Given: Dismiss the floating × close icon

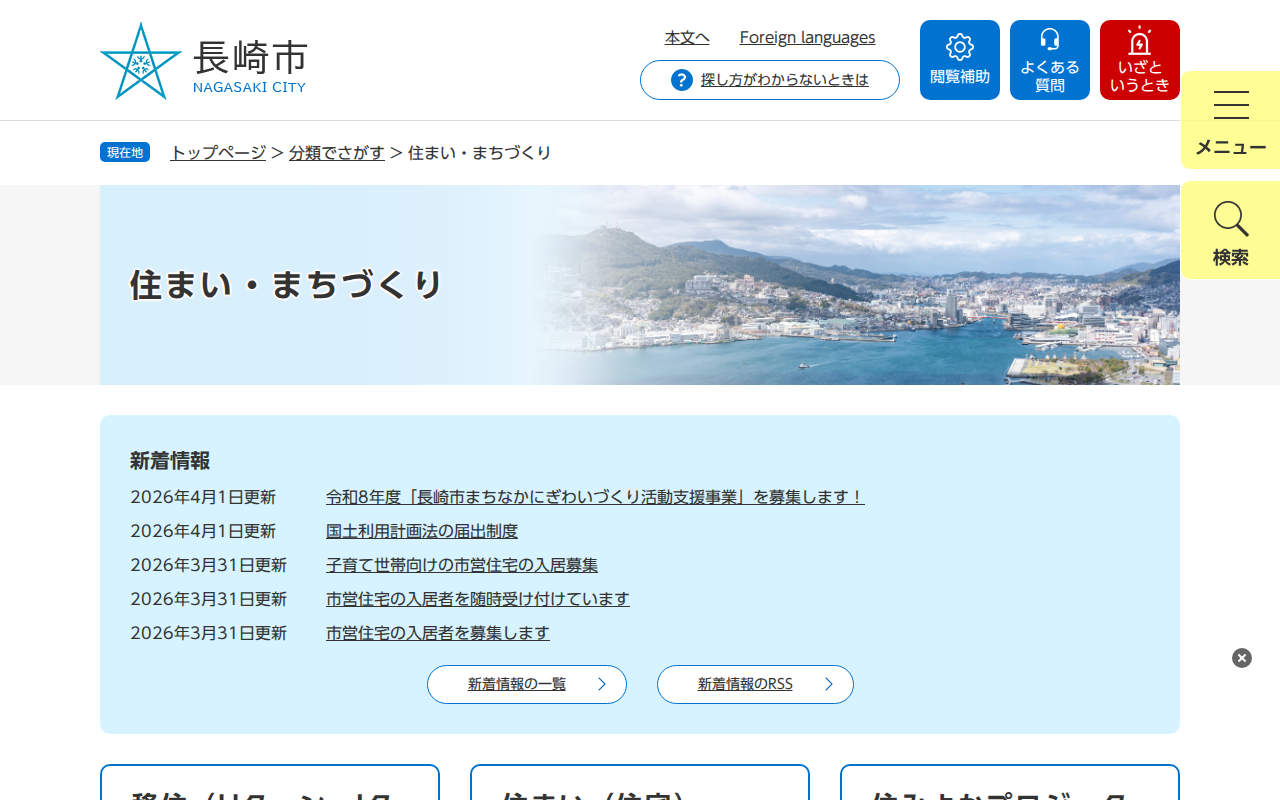Looking at the screenshot, I should pyautogui.click(x=1241, y=657).
